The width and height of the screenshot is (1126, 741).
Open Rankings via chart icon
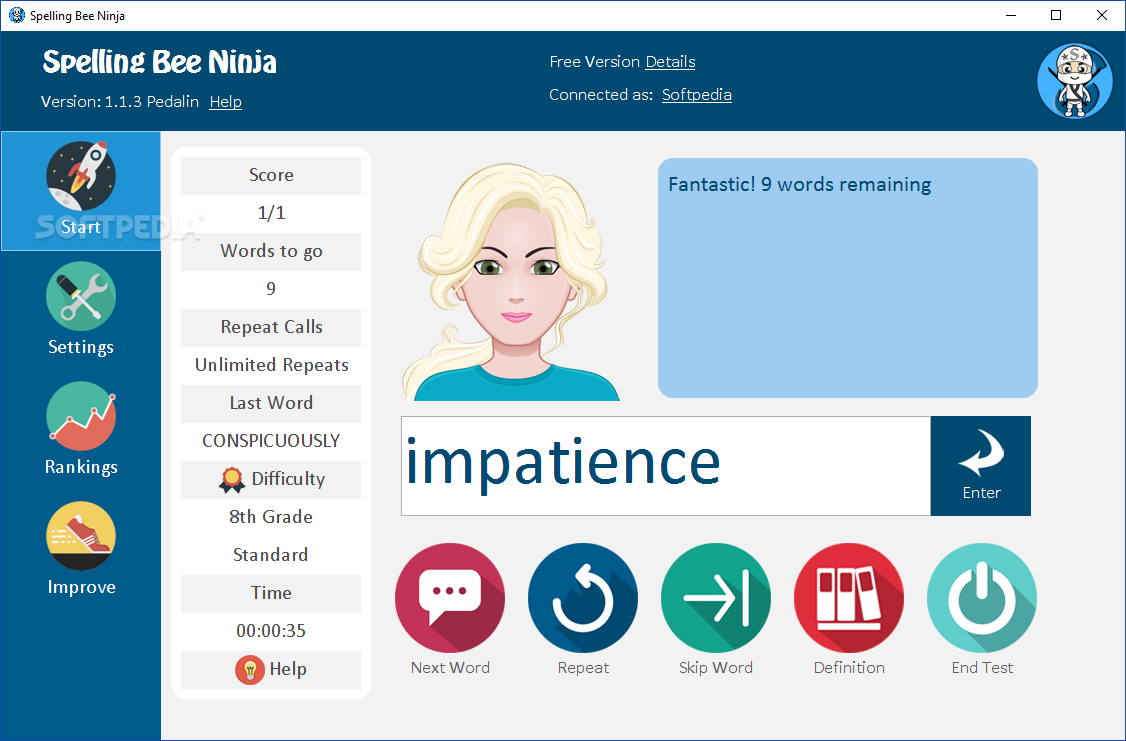[x=80, y=416]
